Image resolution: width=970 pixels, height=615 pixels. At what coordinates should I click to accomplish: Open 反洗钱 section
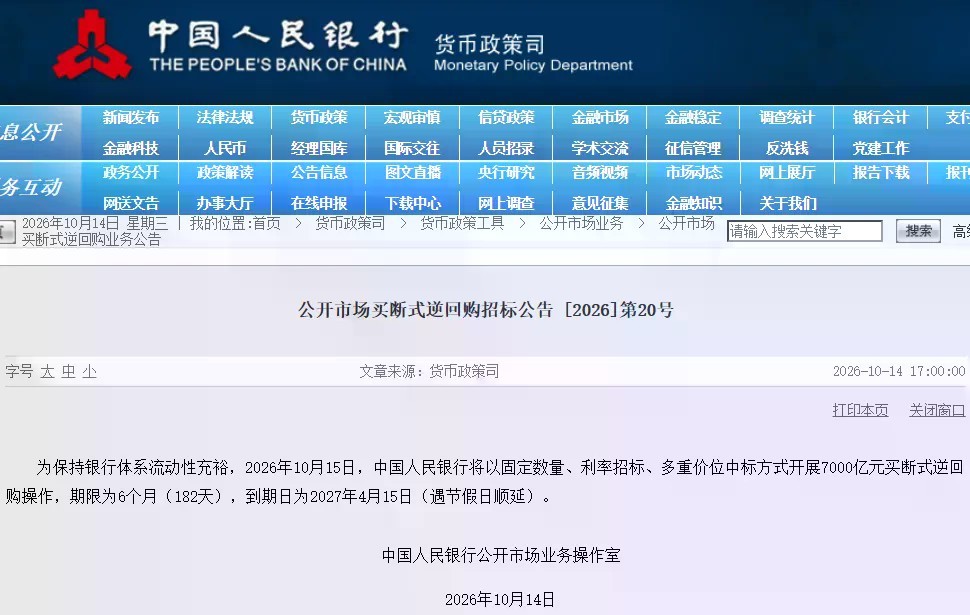[787, 148]
